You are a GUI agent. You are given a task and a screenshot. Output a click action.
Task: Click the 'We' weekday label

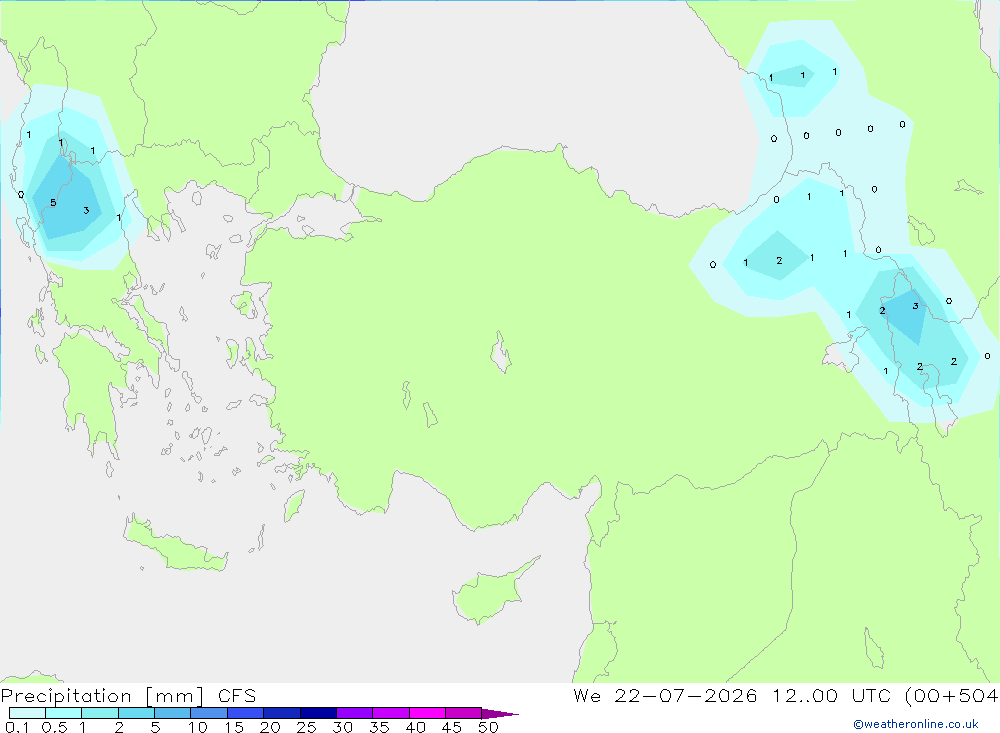587,695
